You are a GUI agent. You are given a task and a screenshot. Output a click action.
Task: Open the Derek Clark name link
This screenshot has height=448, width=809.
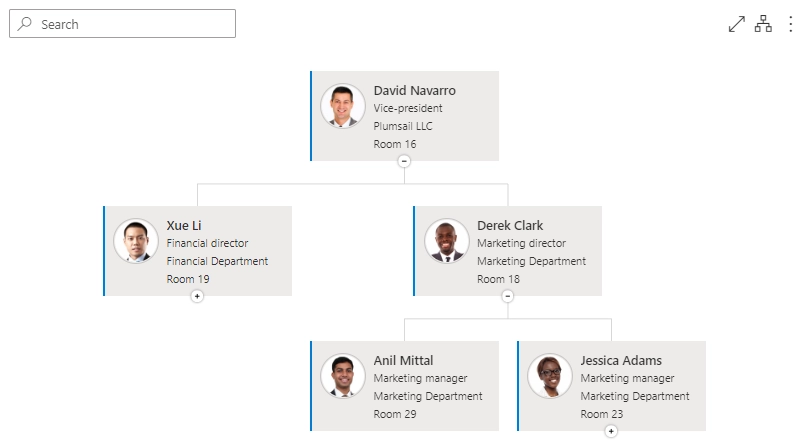pos(510,226)
